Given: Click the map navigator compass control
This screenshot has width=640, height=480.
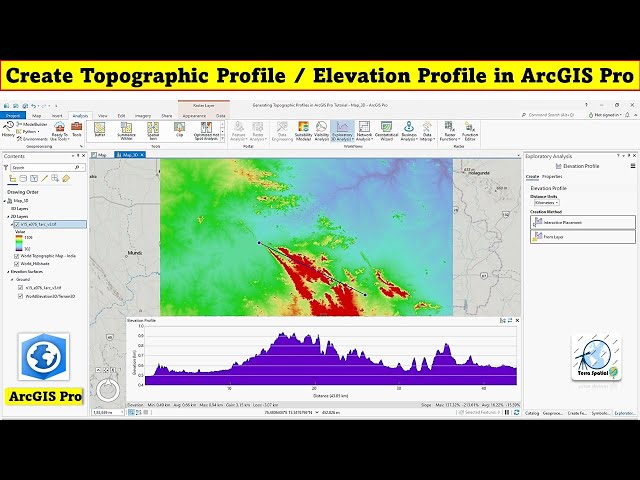Looking at the screenshot, I should (x=108, y=389).
